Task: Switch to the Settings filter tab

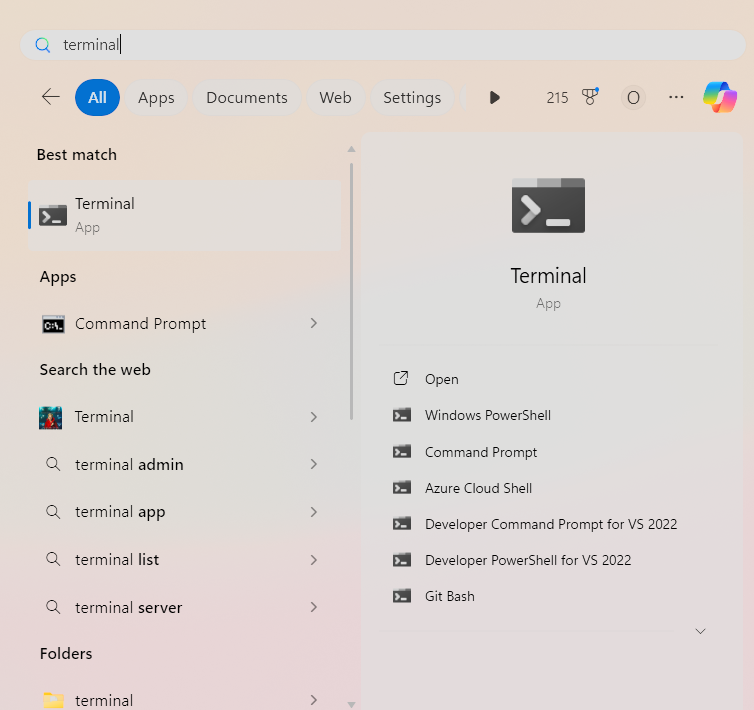Action: 412,98
